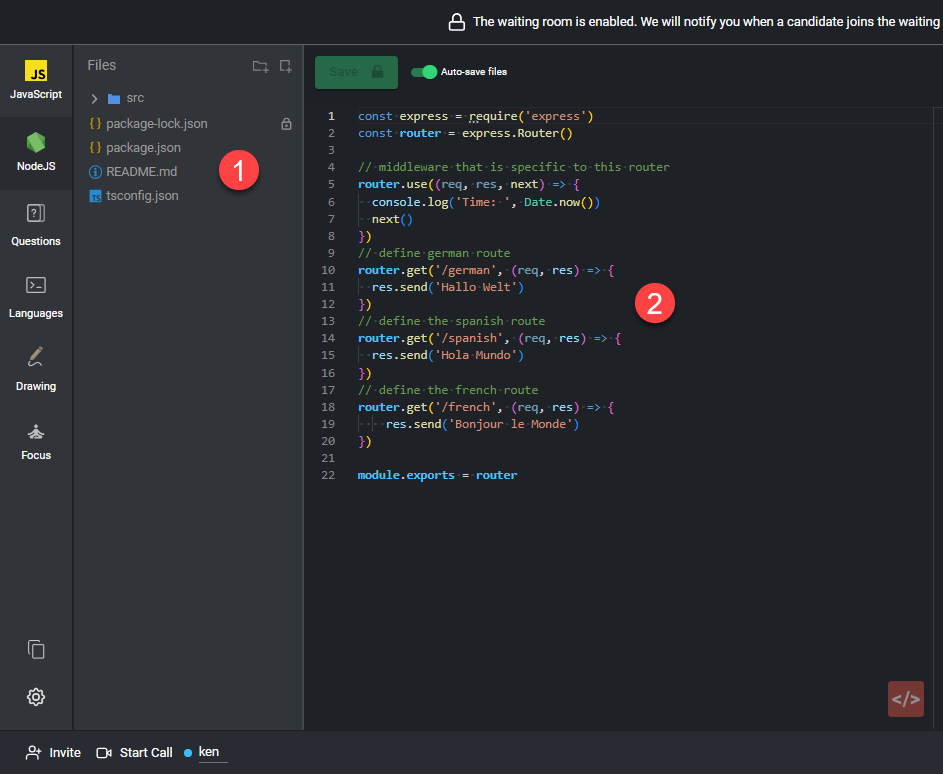Click the ken username field

coord(212,752)
